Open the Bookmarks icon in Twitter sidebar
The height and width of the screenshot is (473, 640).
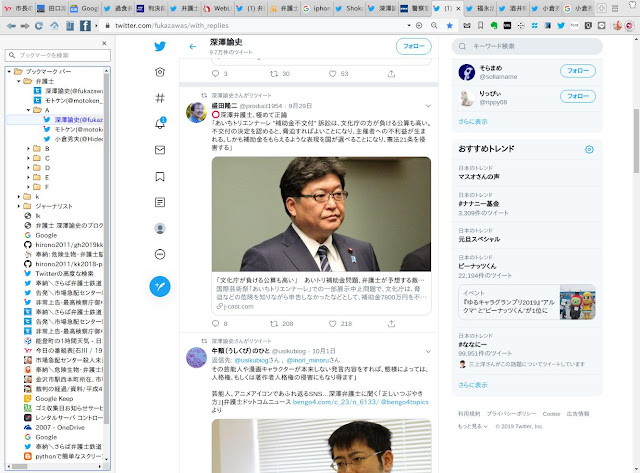160,177
